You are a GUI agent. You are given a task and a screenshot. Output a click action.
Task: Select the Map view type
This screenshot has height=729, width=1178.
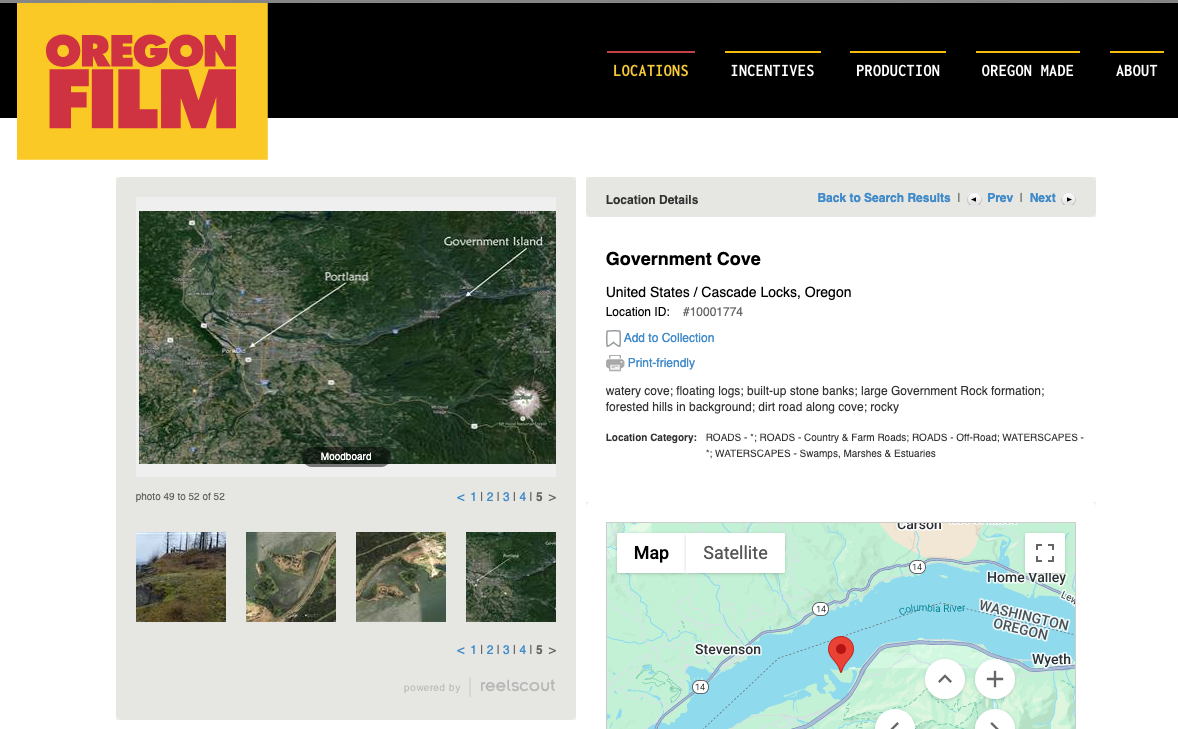click(x=651, y=553)
